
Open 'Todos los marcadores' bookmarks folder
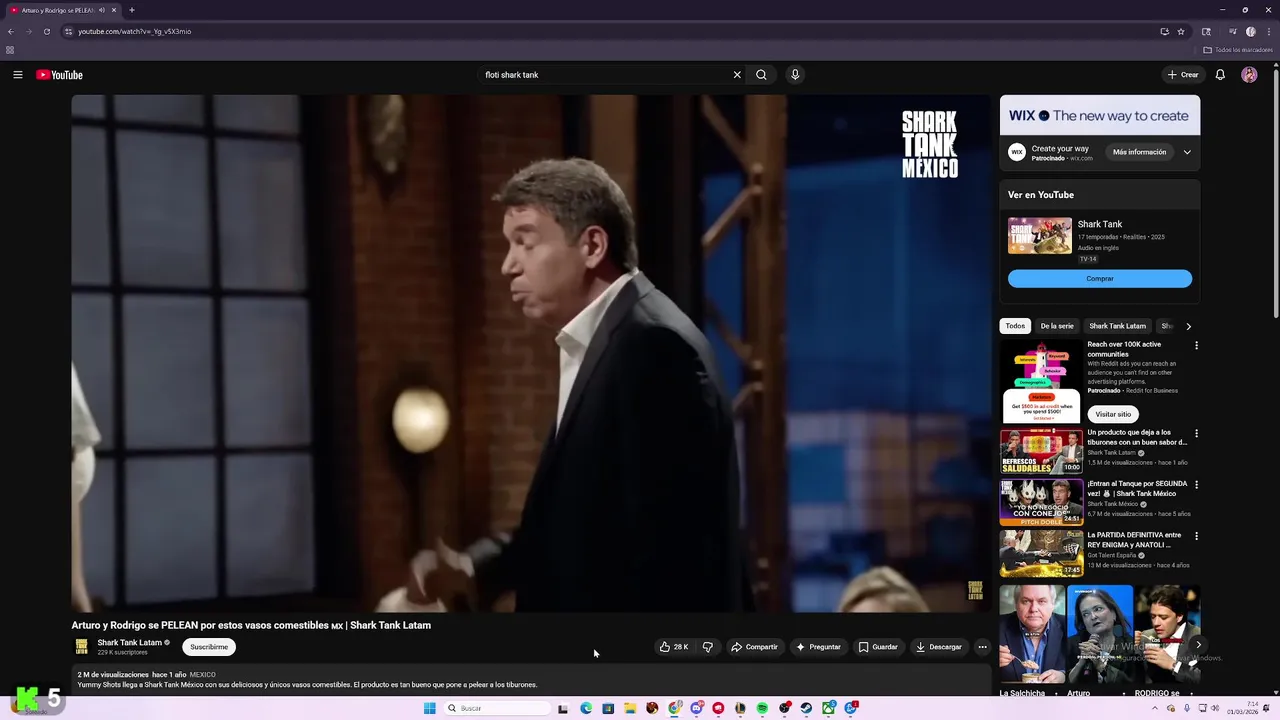tap(1238, 50)
